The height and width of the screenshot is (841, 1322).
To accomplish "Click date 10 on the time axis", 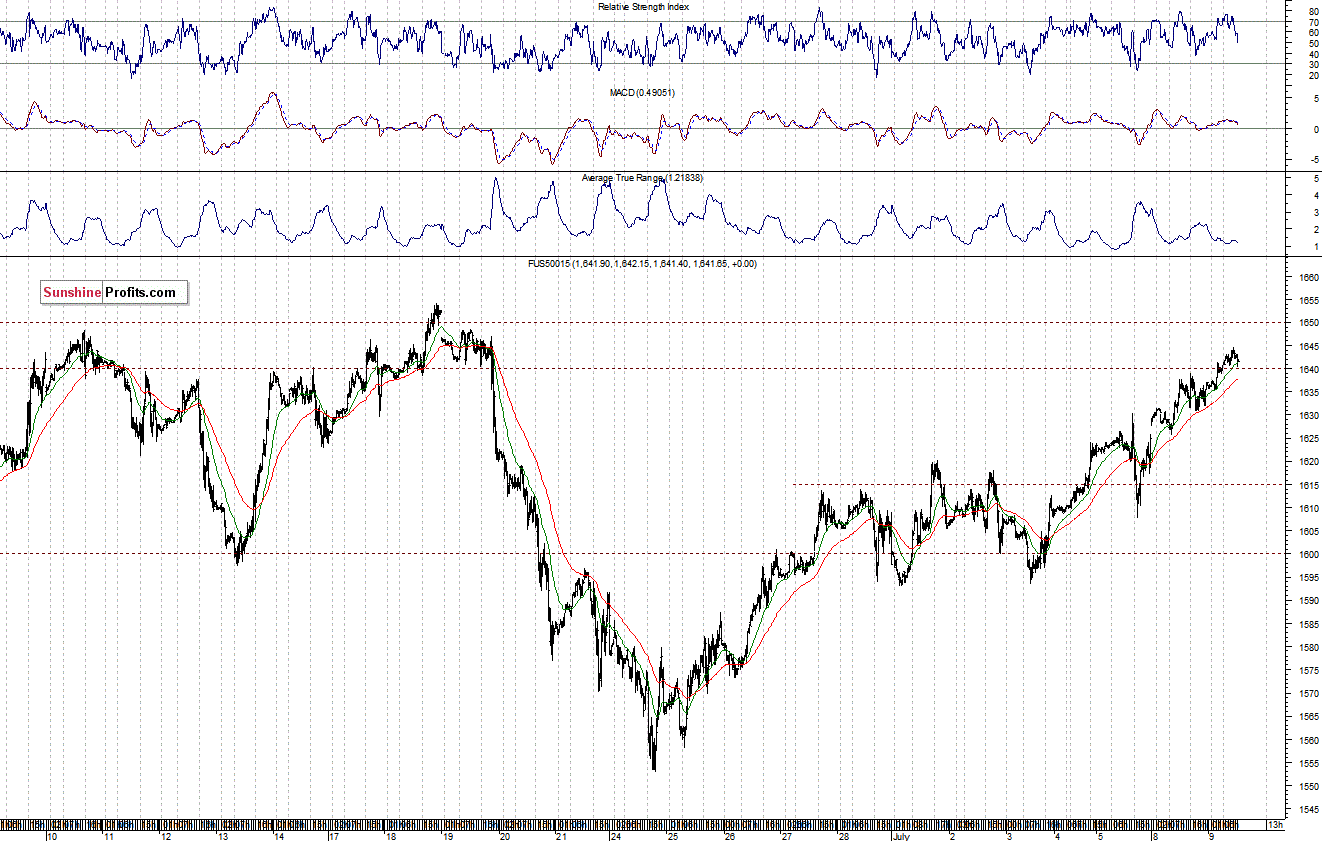I will tap(51, 835).
